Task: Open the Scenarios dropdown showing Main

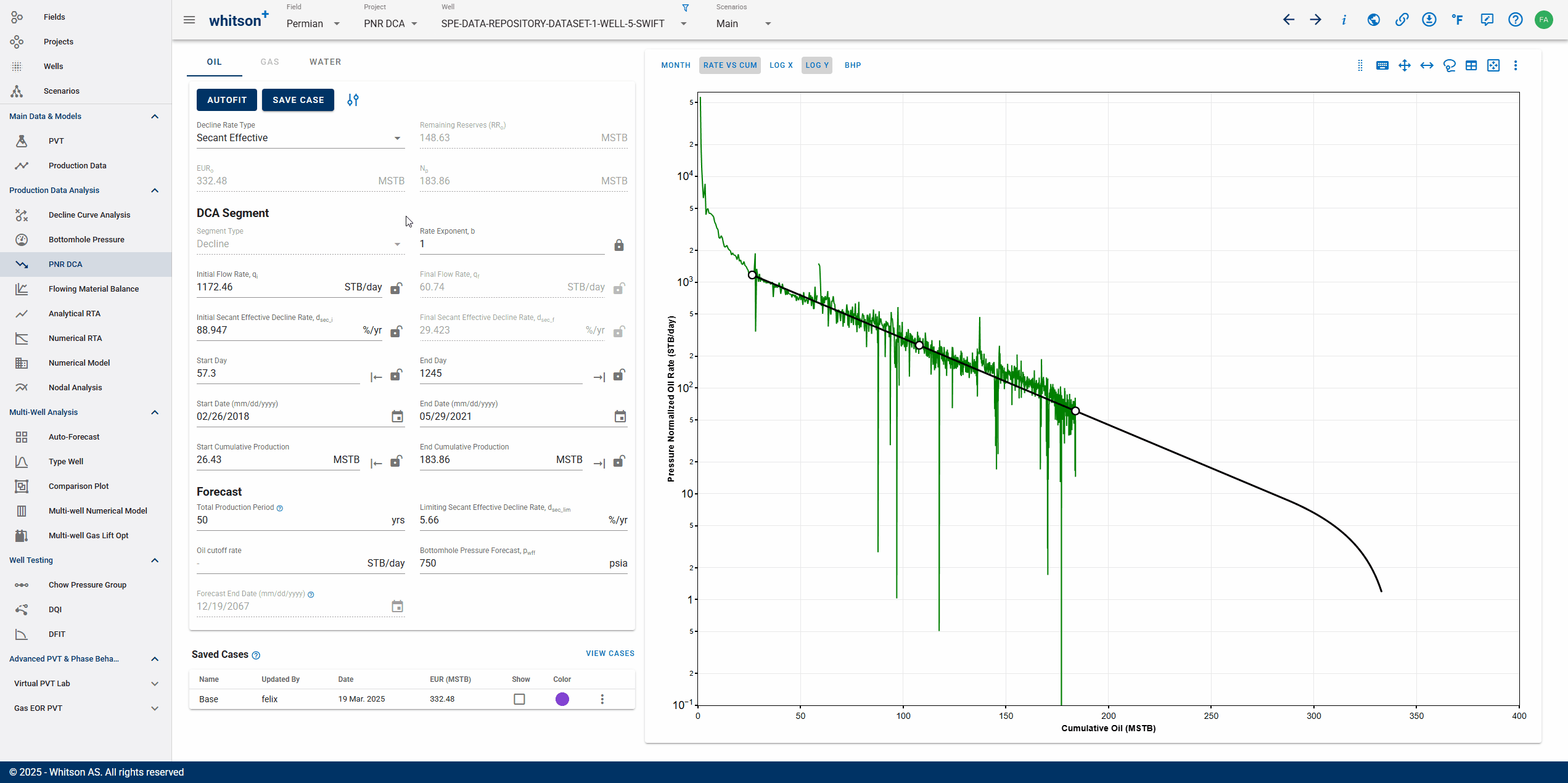Action: pyautogui.click(x=744, y=23)
